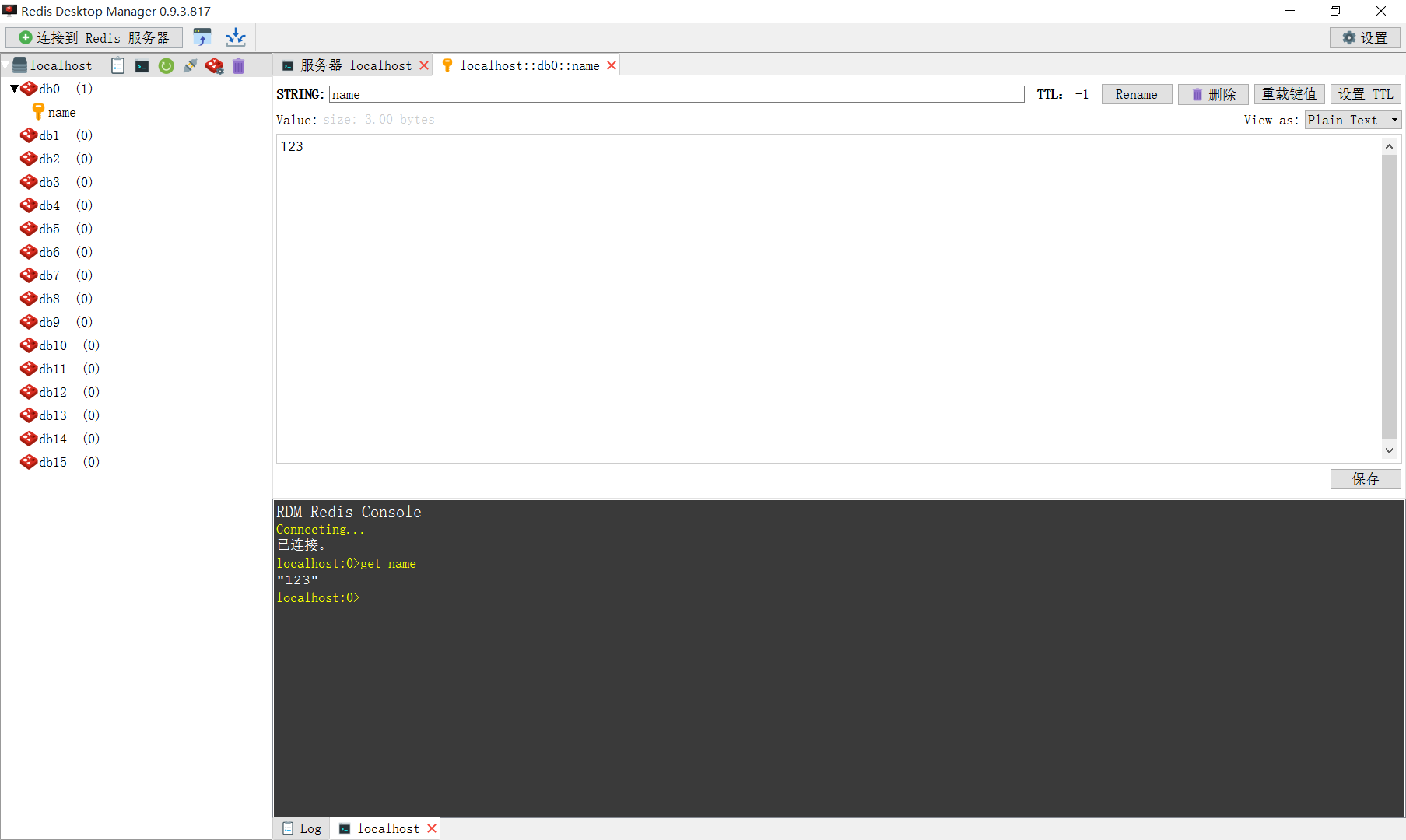The width and height of the screenshot is (1406, 840).
Task: Open 设置 settings button
Action: click(1366, 37)
